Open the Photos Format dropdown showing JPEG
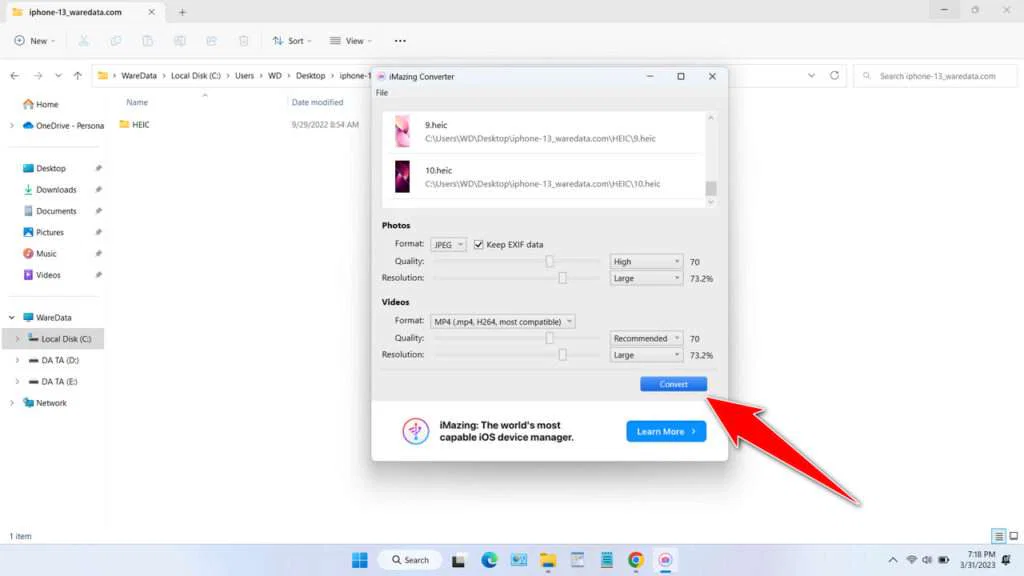The height and width of the screenshot is (576, 1024). (448, 243)
